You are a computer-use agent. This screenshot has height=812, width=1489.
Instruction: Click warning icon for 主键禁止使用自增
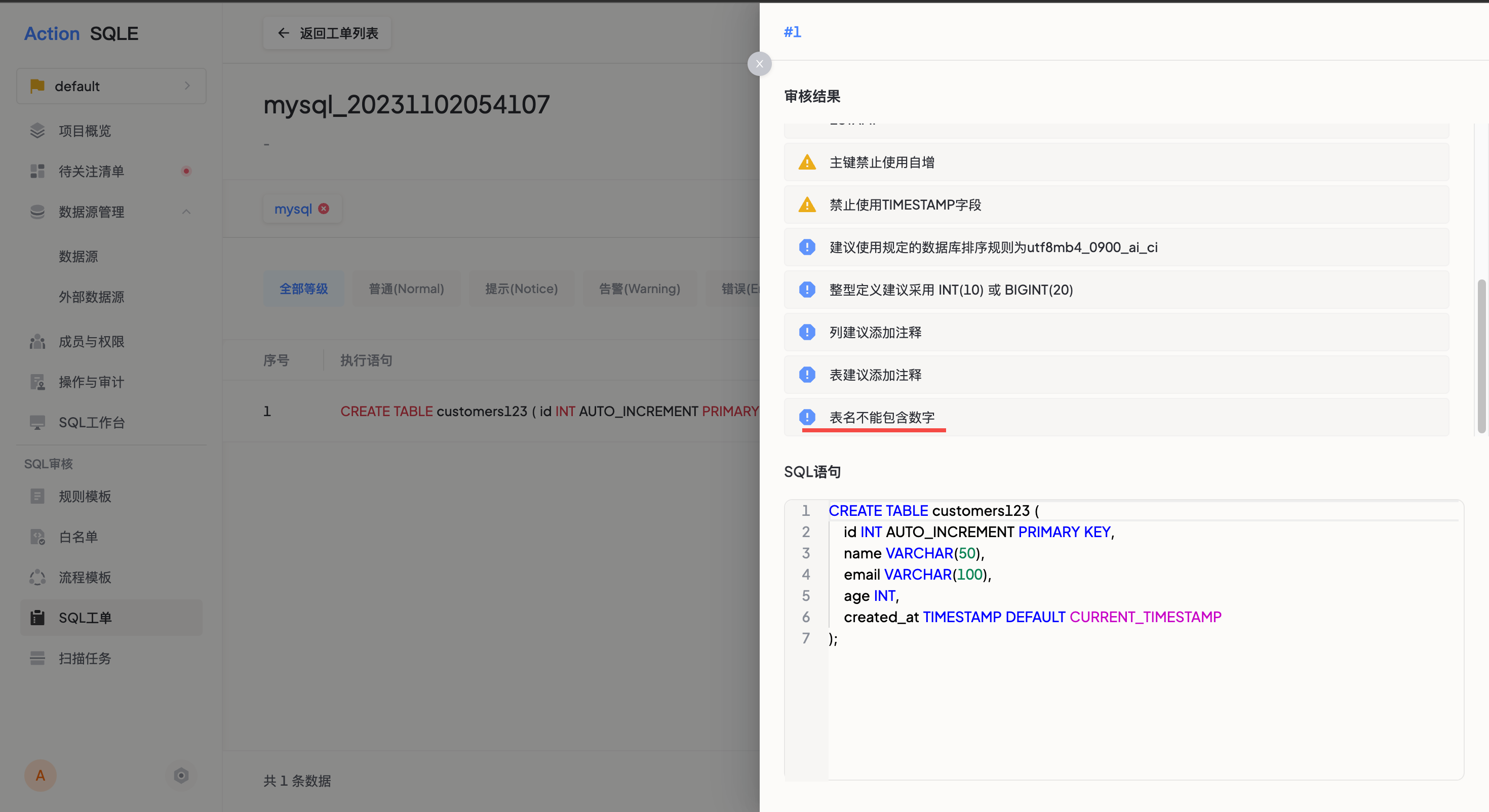click(x=807, y=163)
